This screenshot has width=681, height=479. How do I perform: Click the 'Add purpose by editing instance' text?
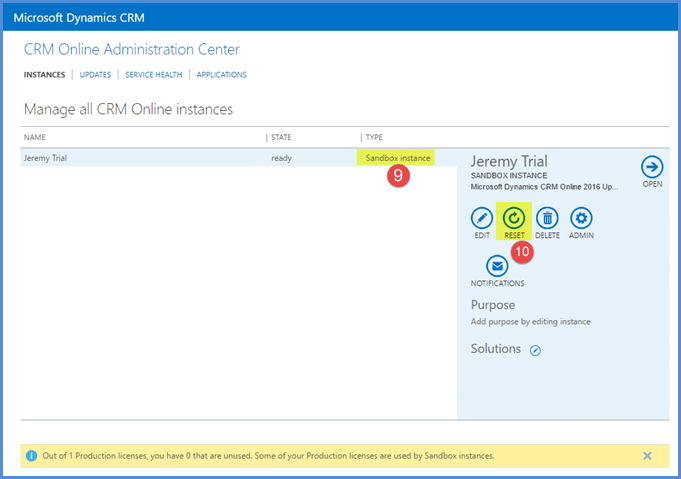[530, 321]
